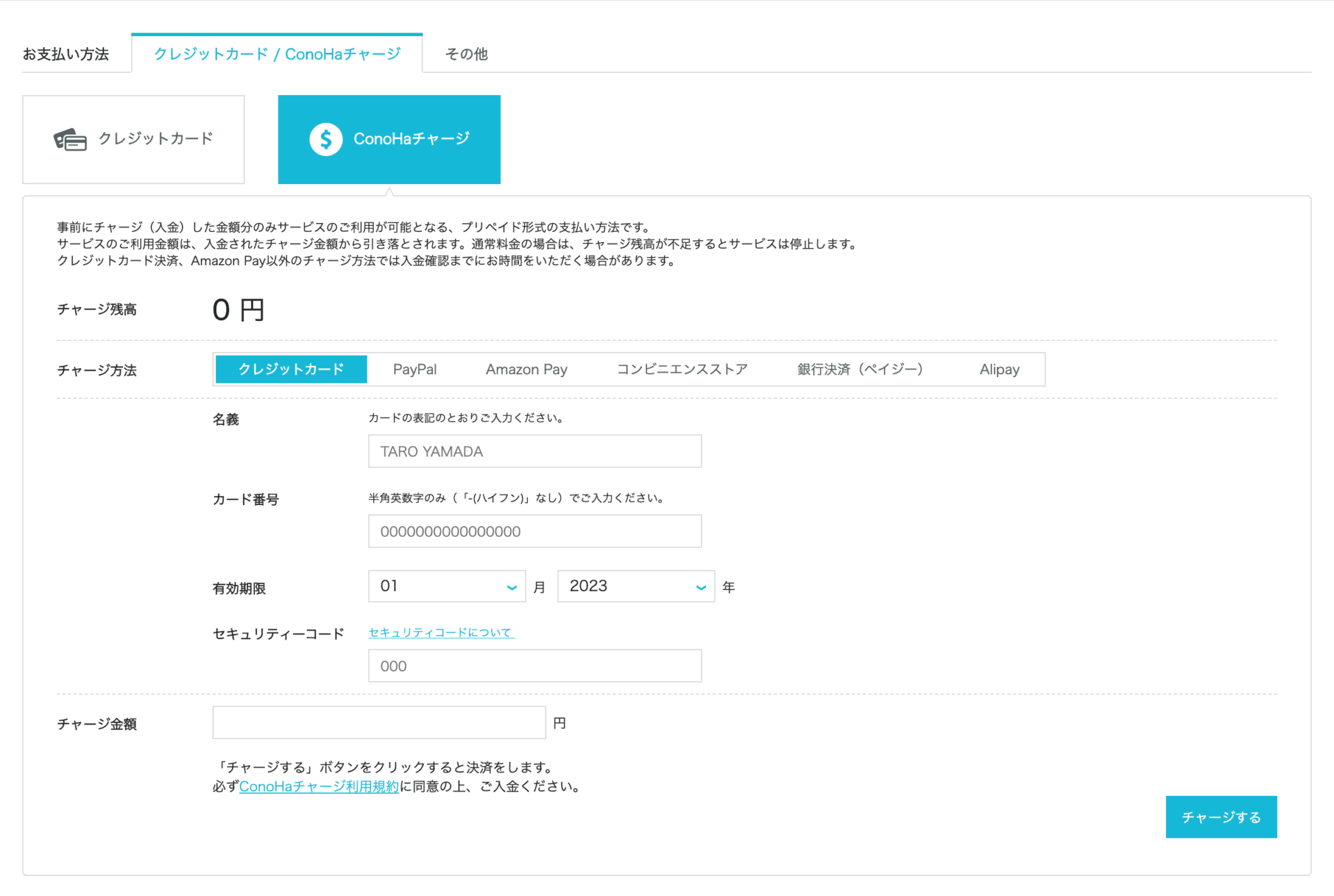This screenshot has height=896, width=1334.
Task: Click the card number input field
Action: tap(534, 531)
